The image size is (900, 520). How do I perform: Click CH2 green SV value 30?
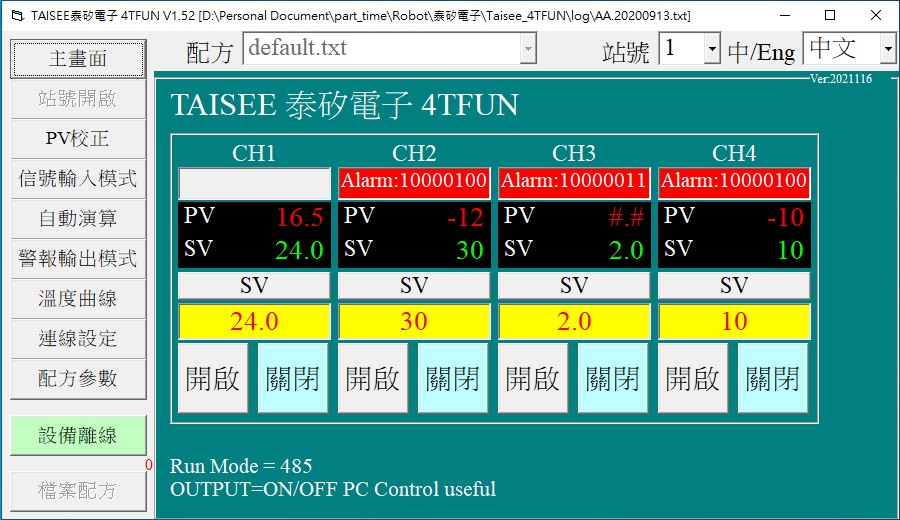pos(470,250)
